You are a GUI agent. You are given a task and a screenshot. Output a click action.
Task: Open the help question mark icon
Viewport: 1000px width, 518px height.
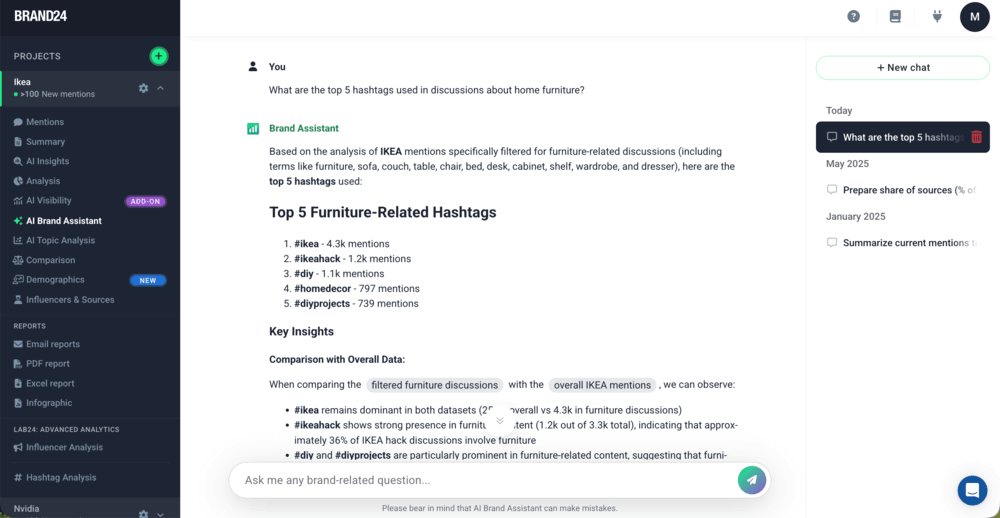coord(853,16)
